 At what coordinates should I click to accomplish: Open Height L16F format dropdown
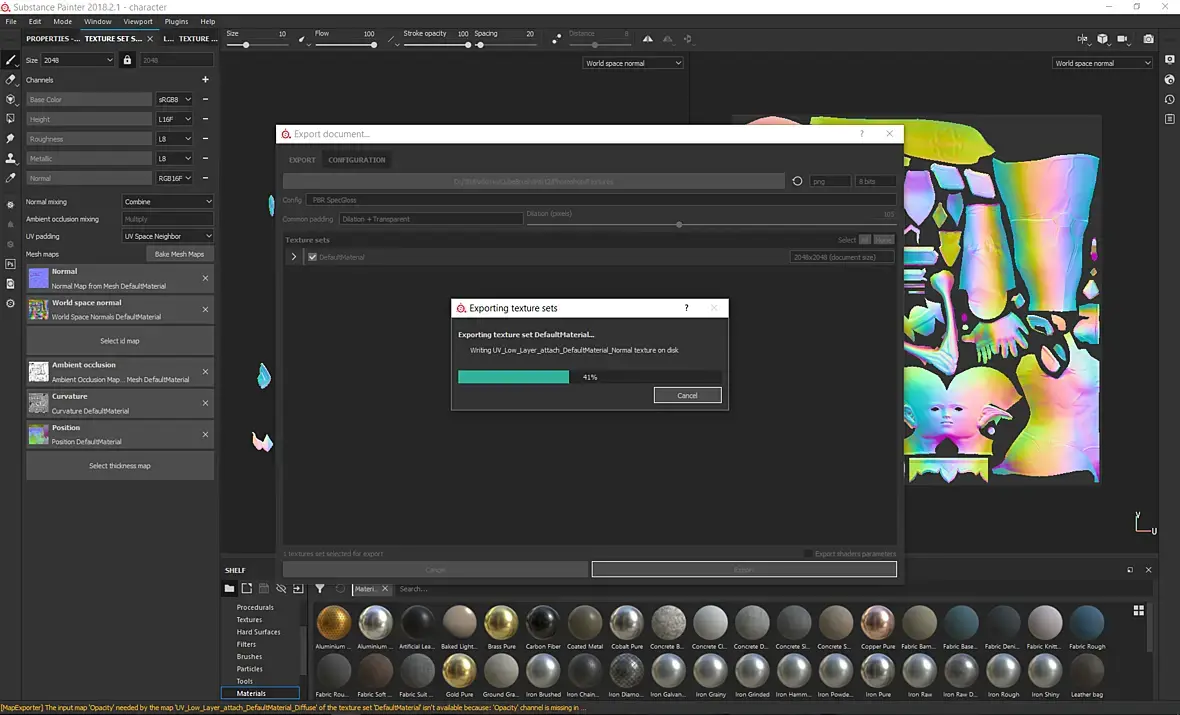[174, 119]
